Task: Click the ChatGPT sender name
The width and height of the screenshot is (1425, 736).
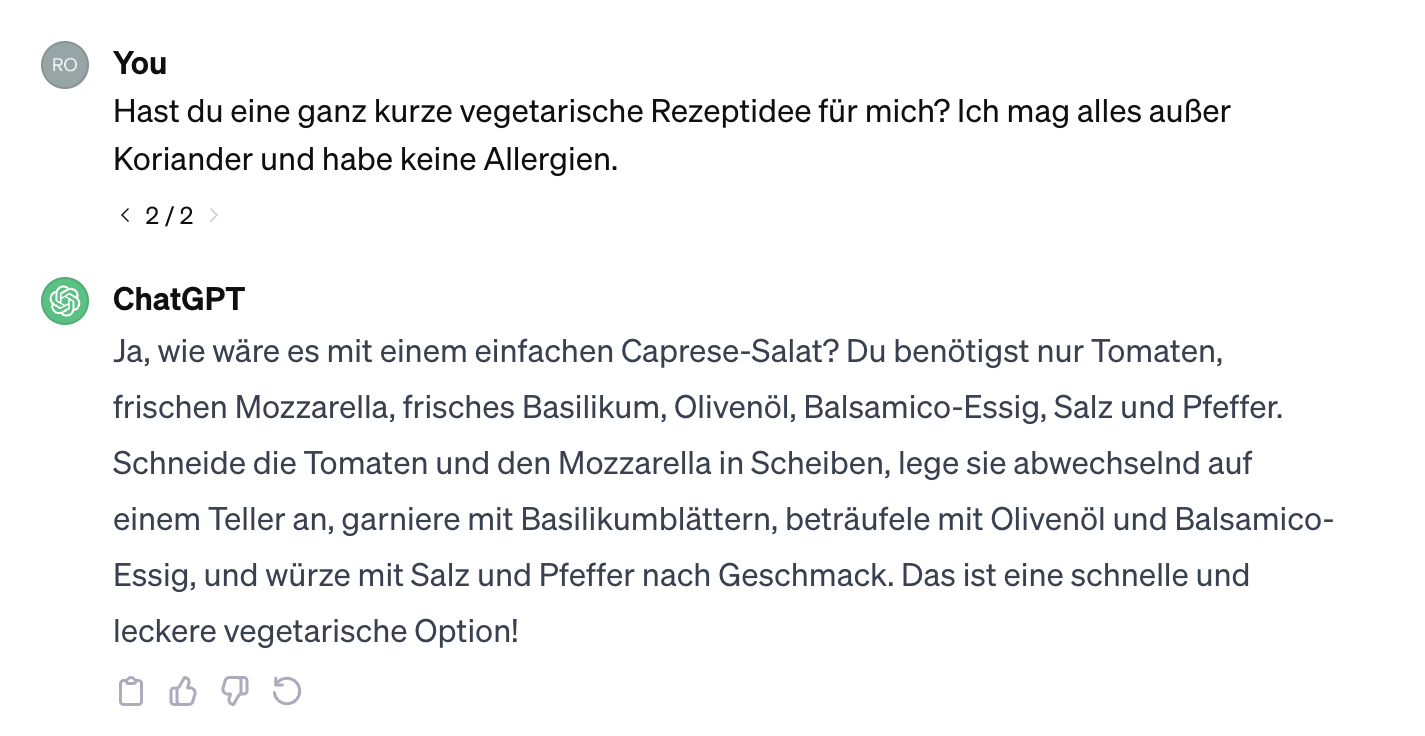Action: pos(178,299)
